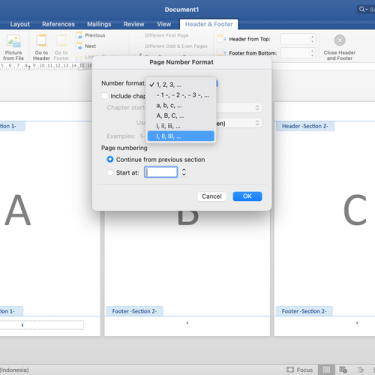Image resolution: width=375 pixels, height=375 pixels.
Task: Open the References ribbon tab
Action: click(x=58, y=24)
